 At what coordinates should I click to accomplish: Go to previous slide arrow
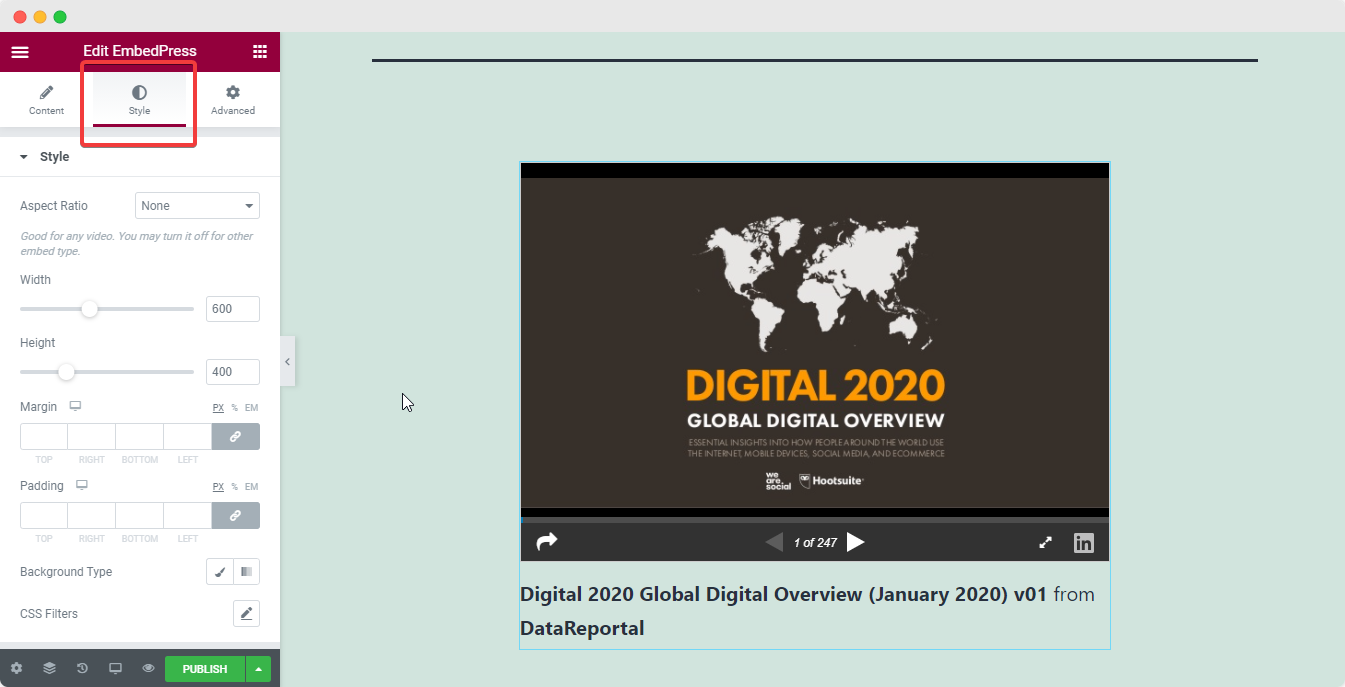[774, 542]
